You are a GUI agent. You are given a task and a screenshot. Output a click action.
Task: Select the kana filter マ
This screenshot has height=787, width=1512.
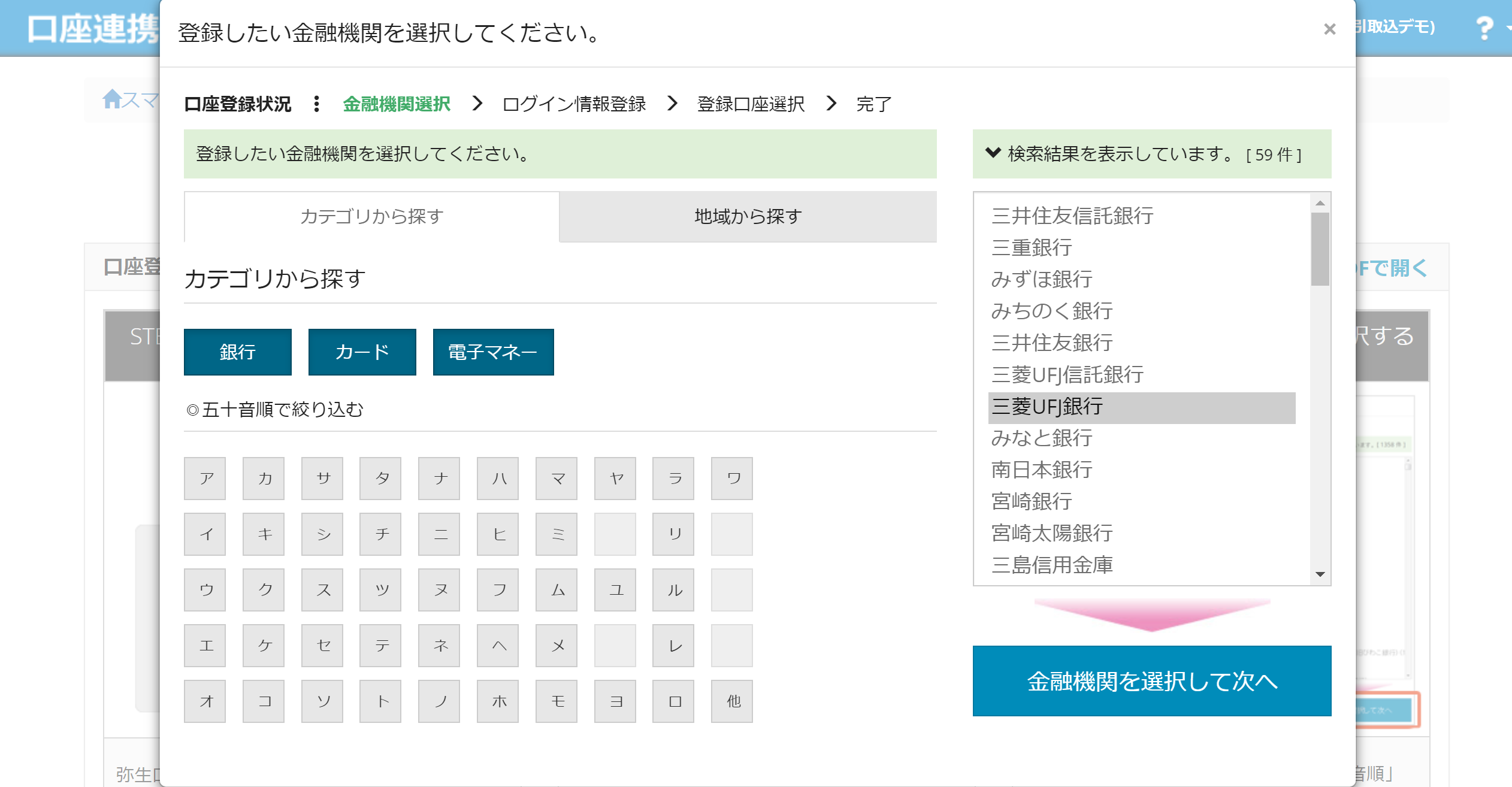click(557, 479)
